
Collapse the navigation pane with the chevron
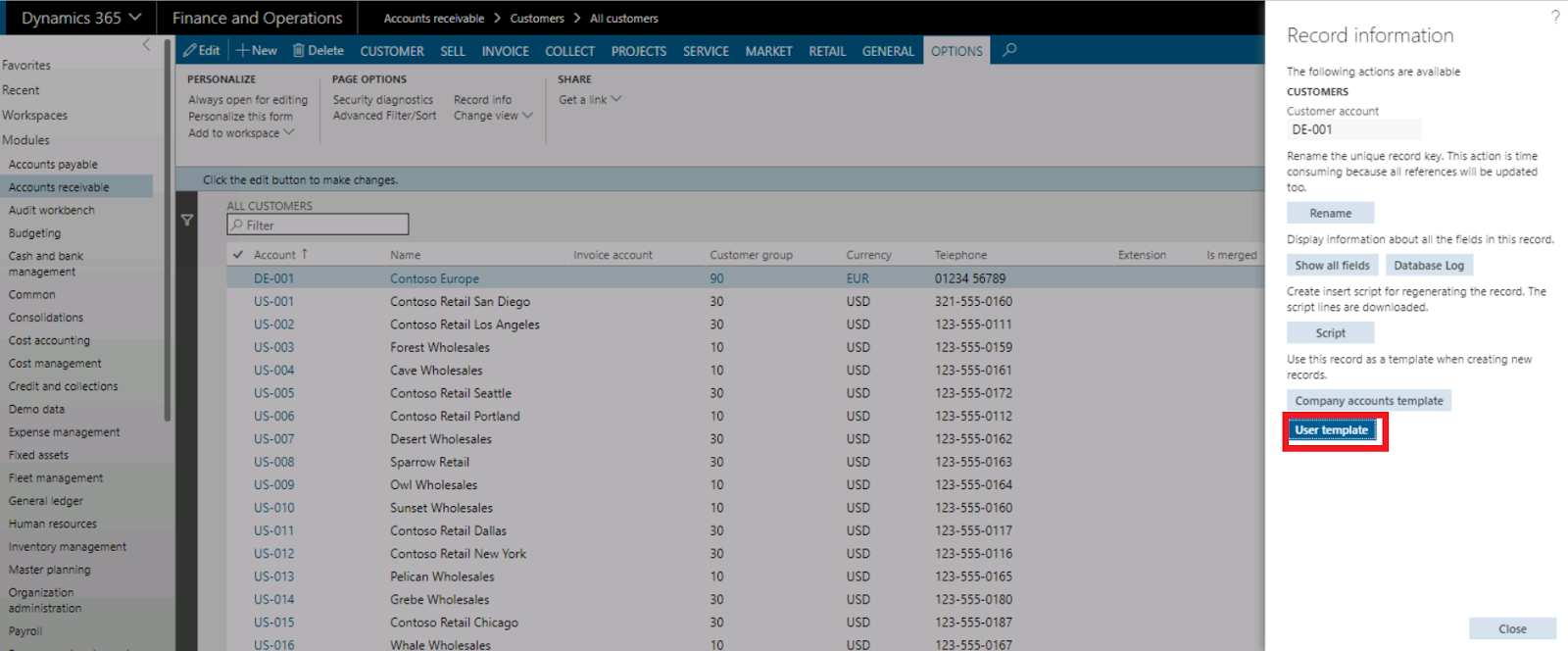(x=146, y=44)
